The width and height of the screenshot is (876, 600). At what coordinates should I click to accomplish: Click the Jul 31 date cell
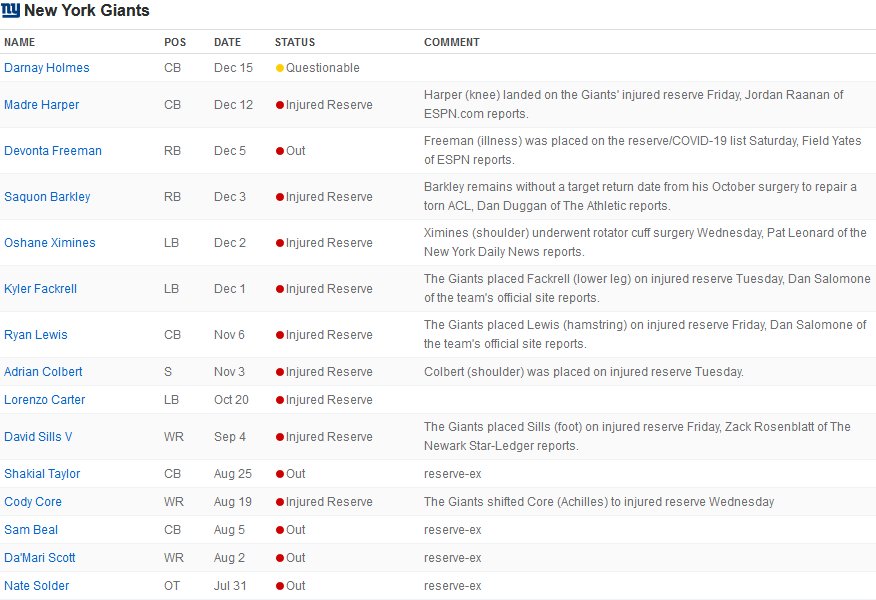pos(230,585)
